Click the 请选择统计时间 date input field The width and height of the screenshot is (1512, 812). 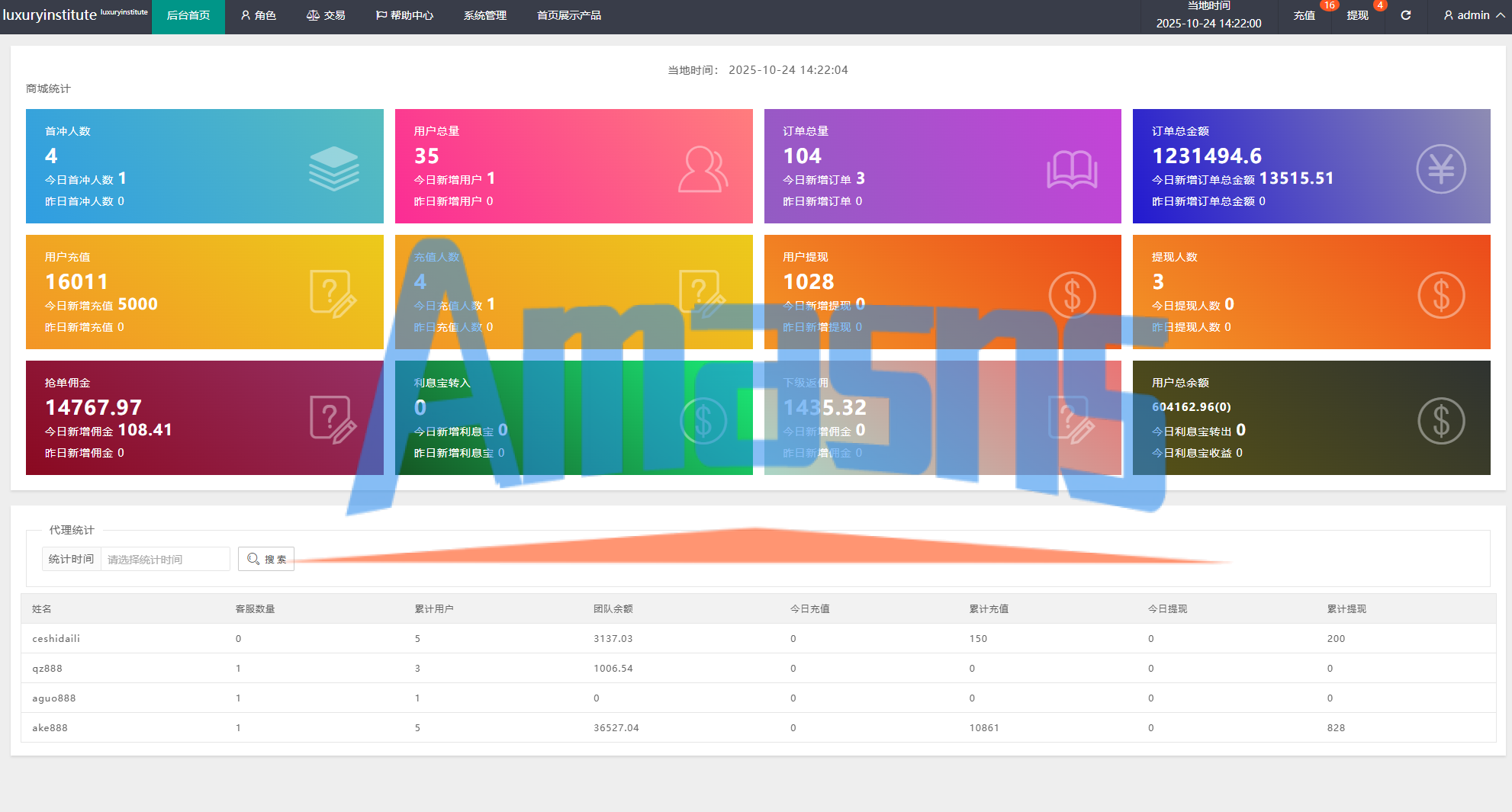165,559
